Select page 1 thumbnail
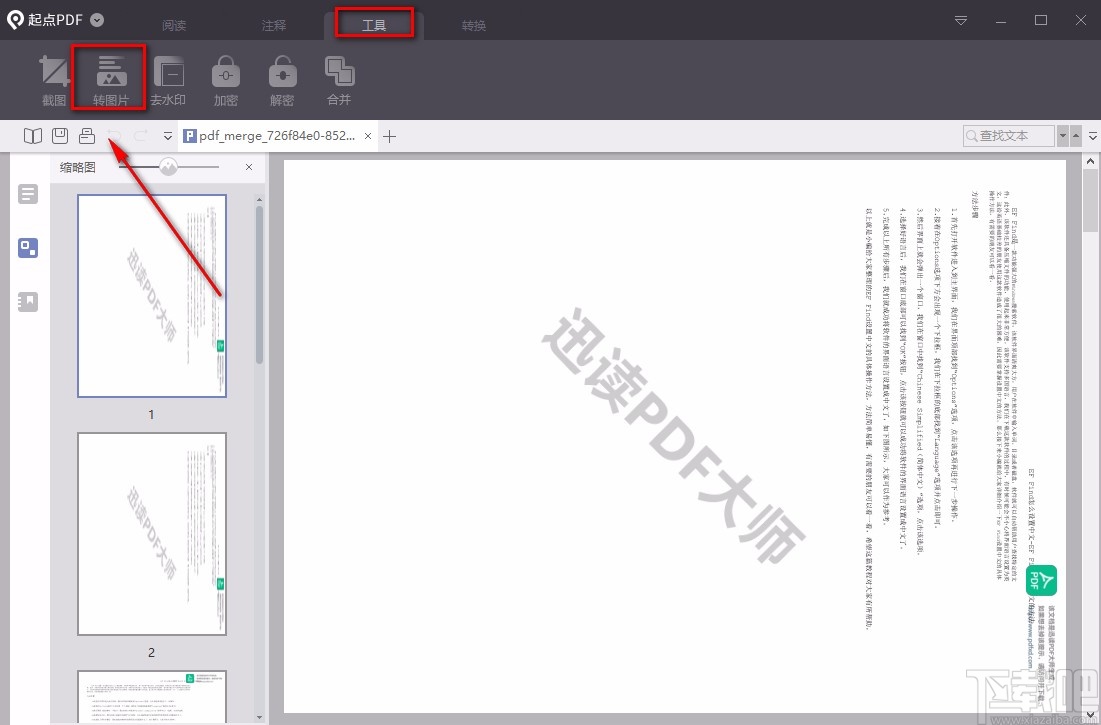This screenshot has height=725, width=1101. [x=152, y=295]
